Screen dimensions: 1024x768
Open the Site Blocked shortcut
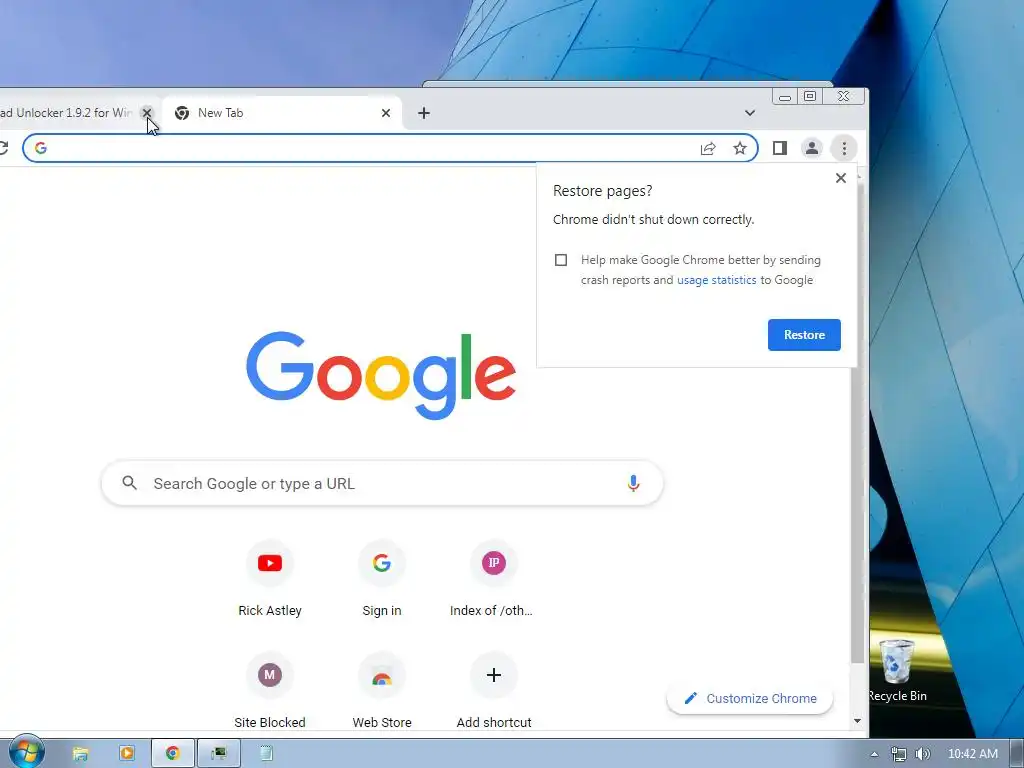[x=270, y=690]
